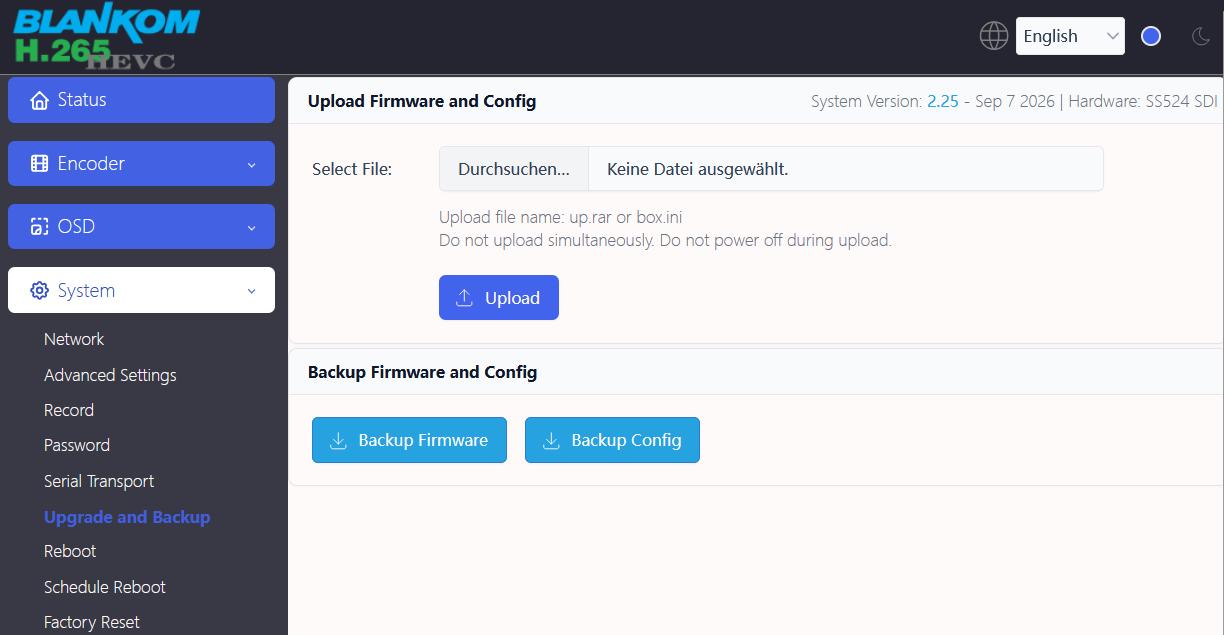
Task: Click the home icon beside Status
Action: [39, 100]
